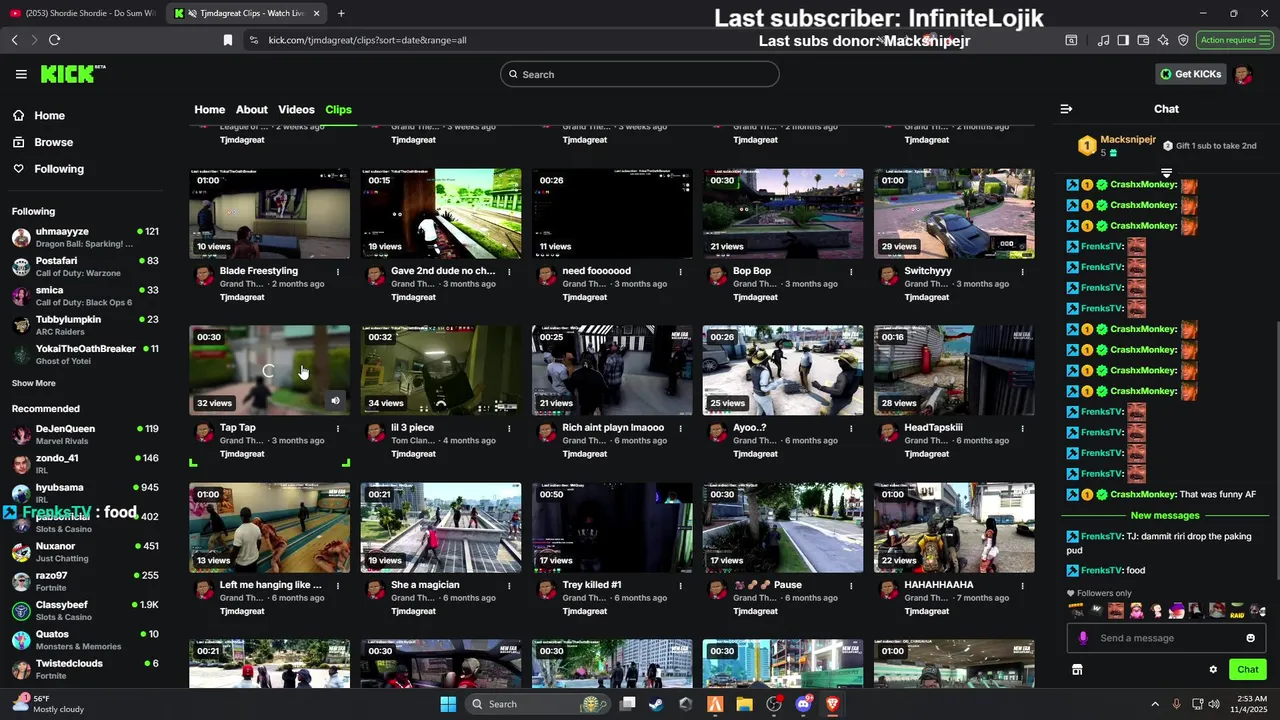Open Windows taskbar Search box

538,704
